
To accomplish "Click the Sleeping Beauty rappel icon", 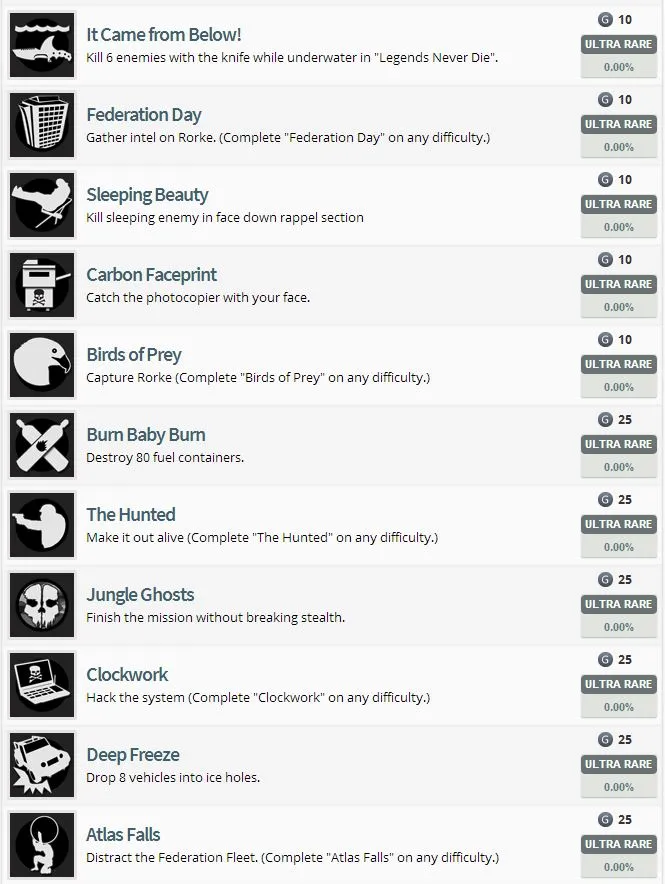I will coord(42,206).
